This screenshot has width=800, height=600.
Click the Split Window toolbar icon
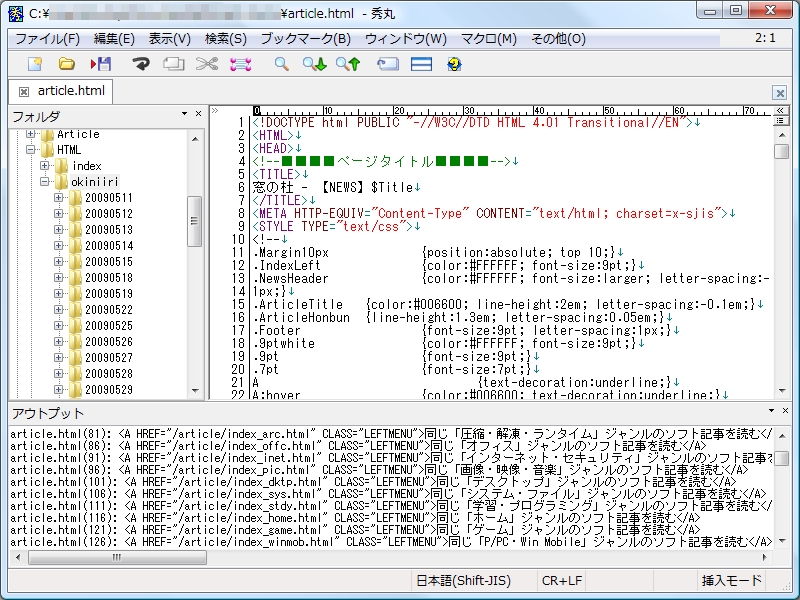pos(421,64)
